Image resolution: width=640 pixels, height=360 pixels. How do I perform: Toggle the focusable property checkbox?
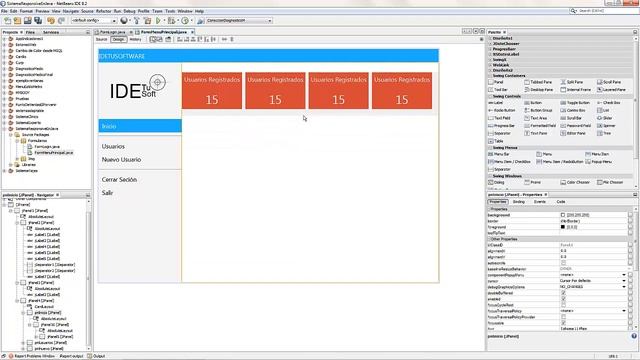563,323
